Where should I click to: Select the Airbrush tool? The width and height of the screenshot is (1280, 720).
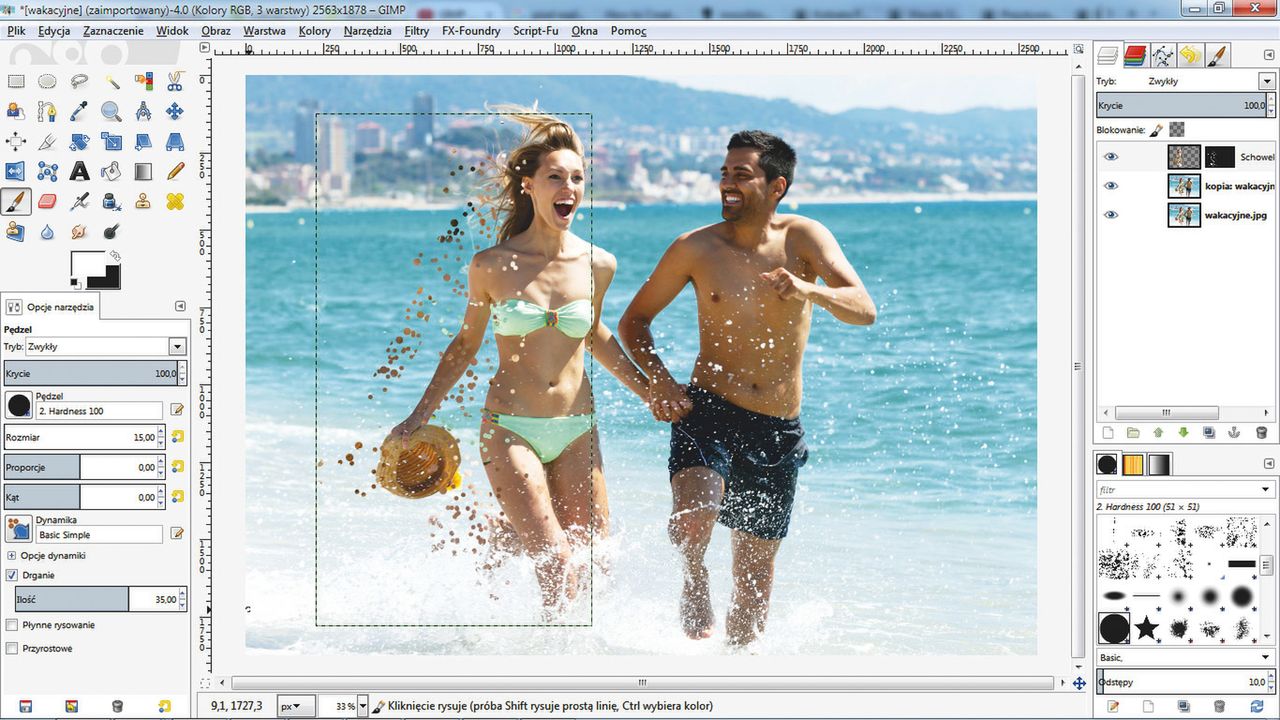(79, 202)
